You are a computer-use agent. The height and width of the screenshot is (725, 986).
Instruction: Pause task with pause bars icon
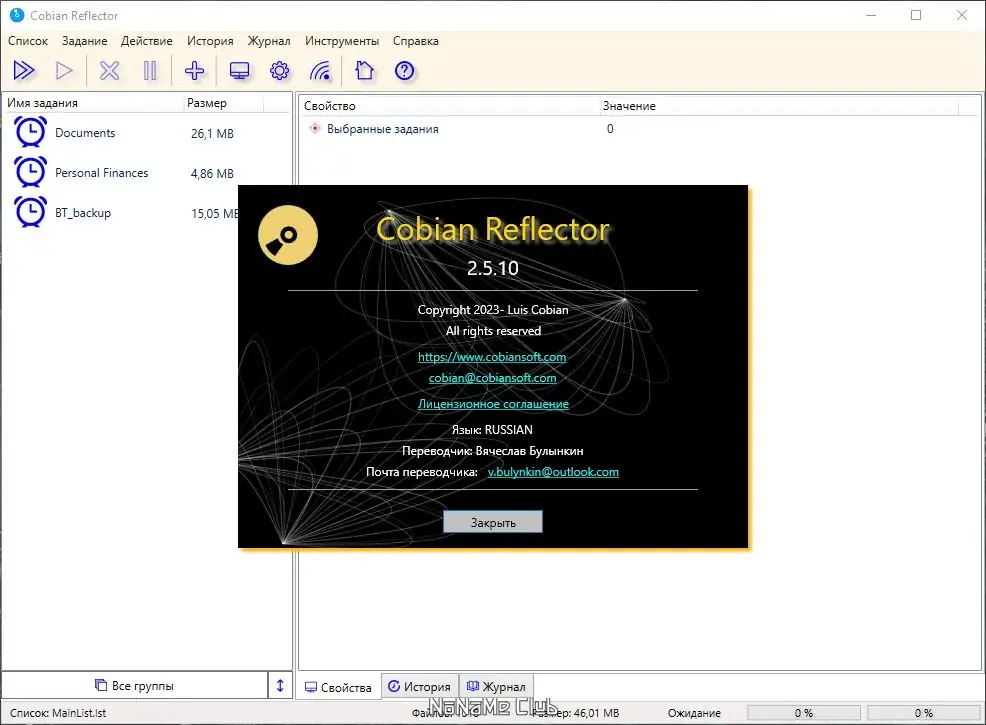(150, 70)
